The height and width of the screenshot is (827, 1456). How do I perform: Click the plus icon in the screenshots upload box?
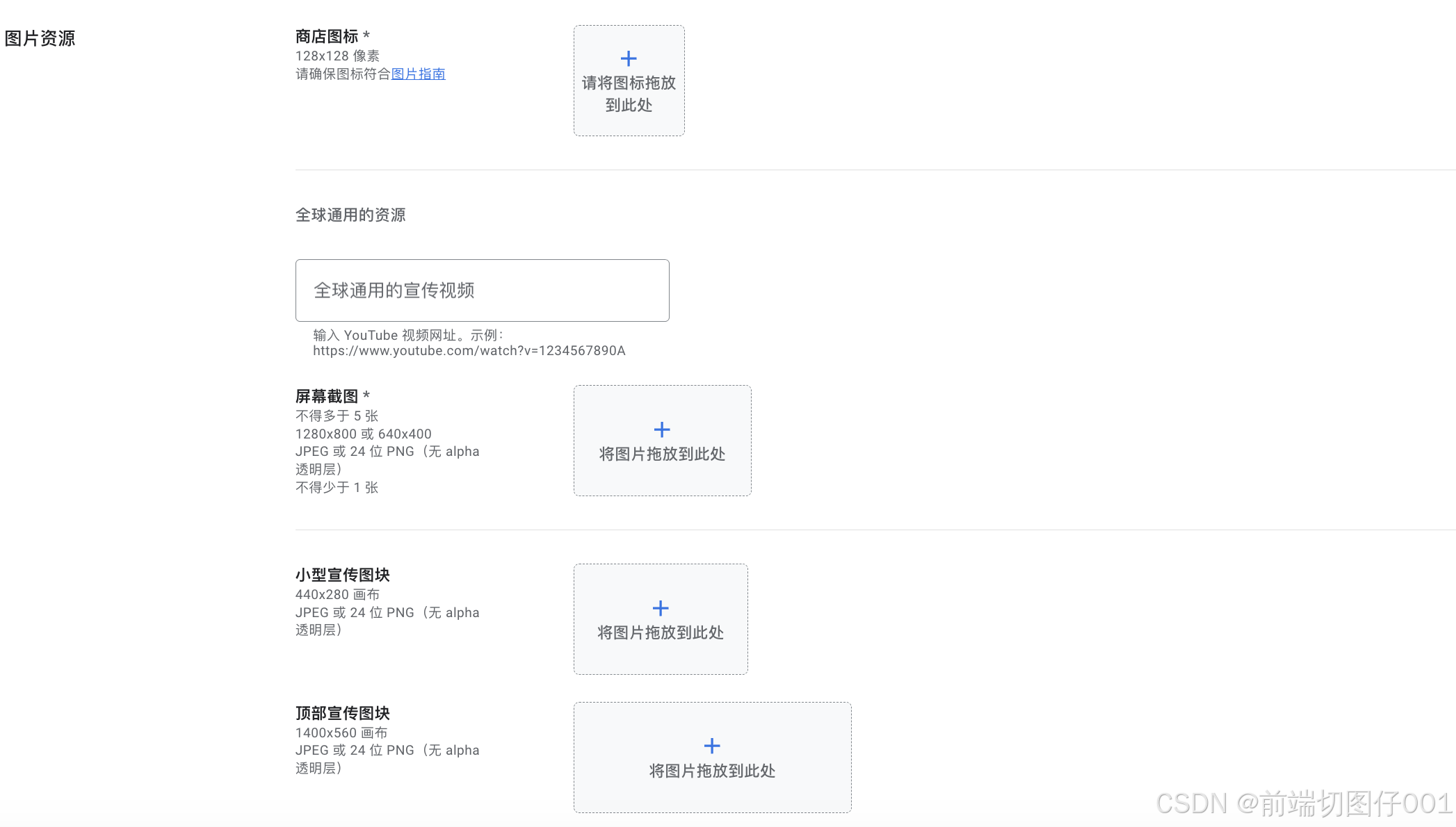(662, 429)
